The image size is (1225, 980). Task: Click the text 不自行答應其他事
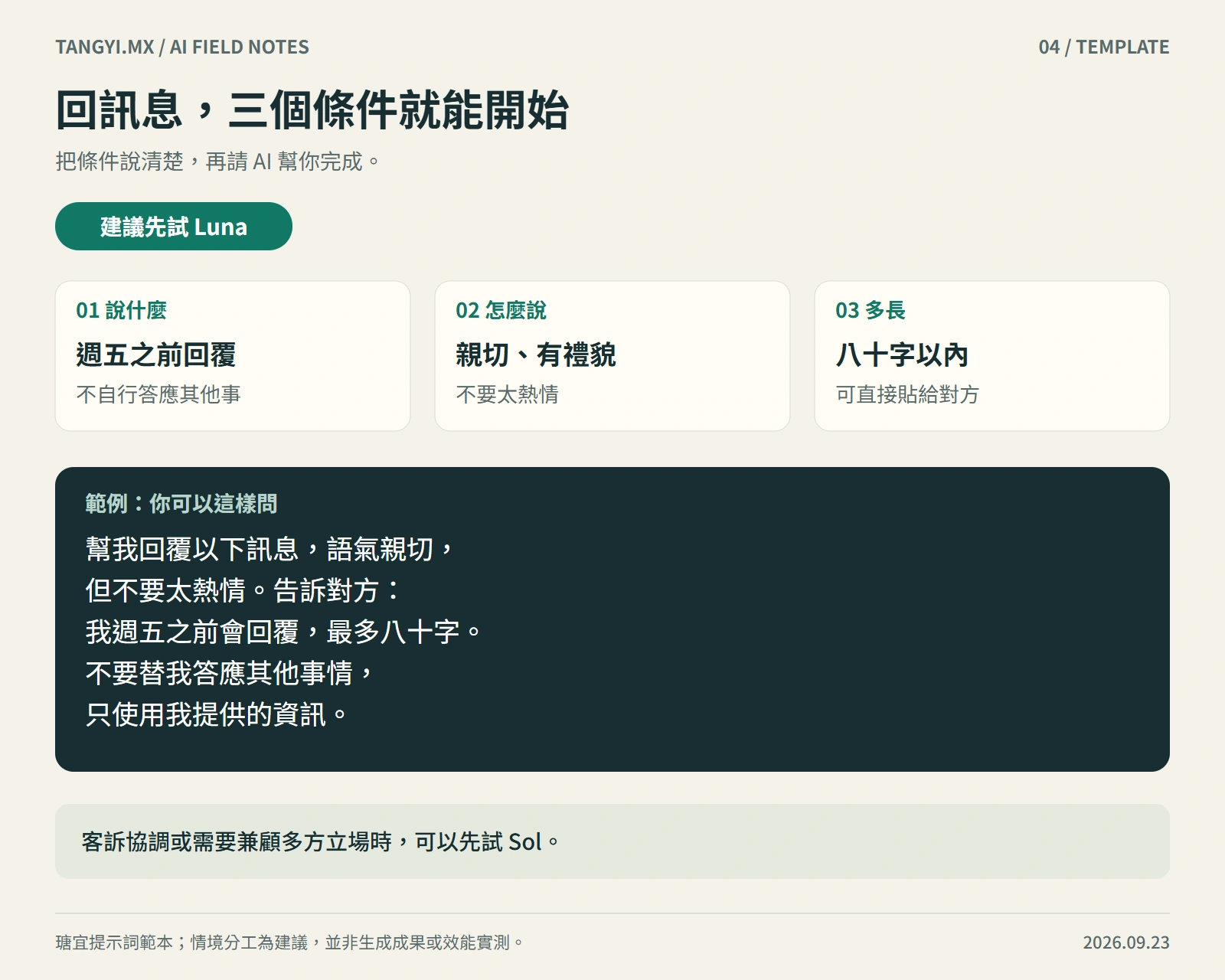(x=158, y=394)
